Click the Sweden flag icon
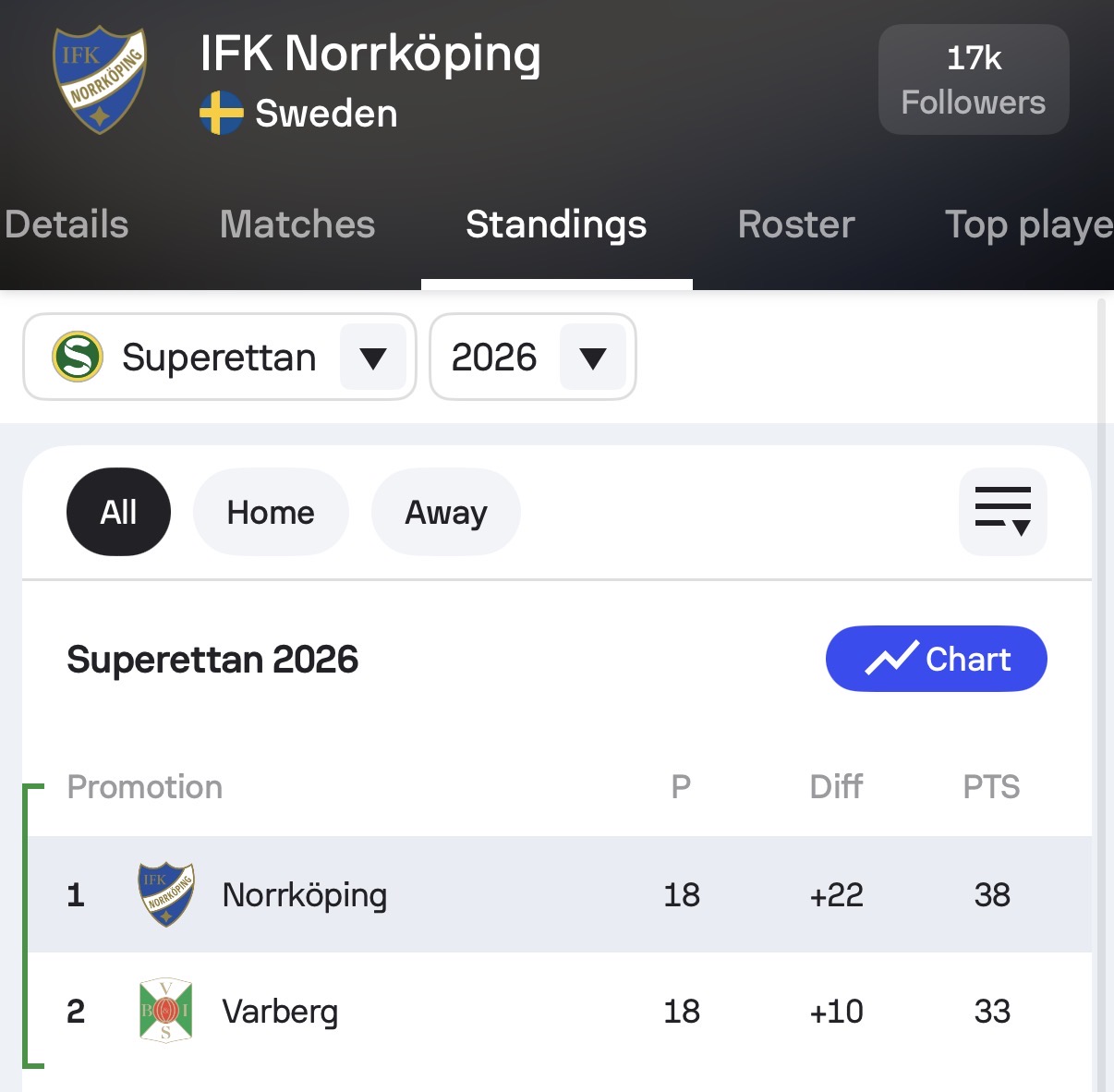 (x=222, y=113)
